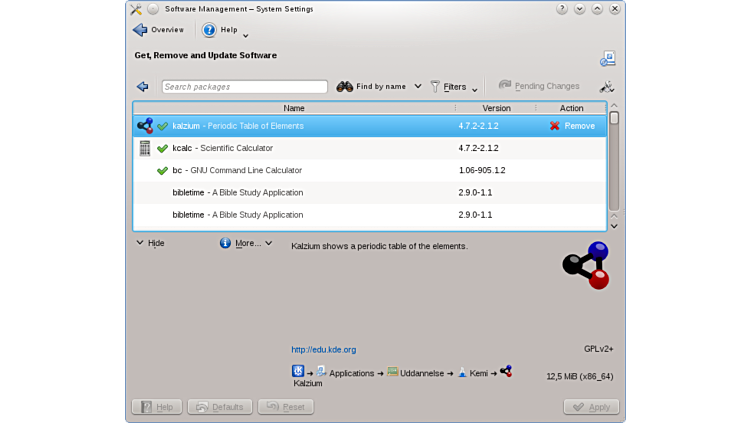Click the software sources icon at top right

[x=607, y=59]
